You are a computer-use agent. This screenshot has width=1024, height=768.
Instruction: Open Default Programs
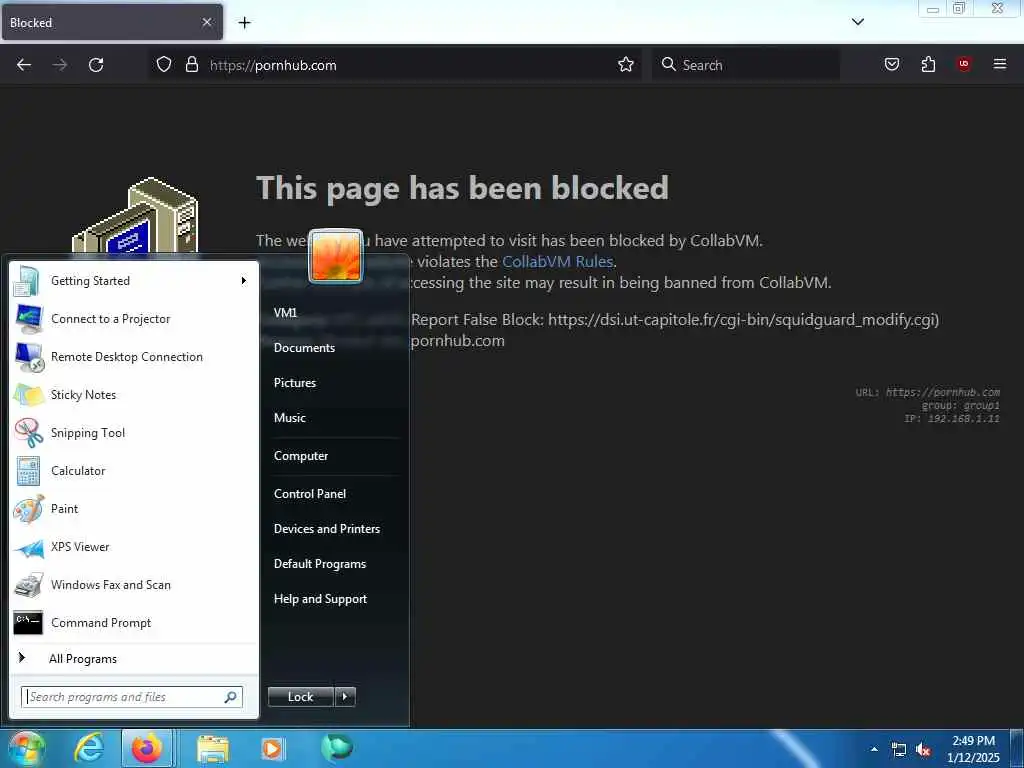[320, 564]
